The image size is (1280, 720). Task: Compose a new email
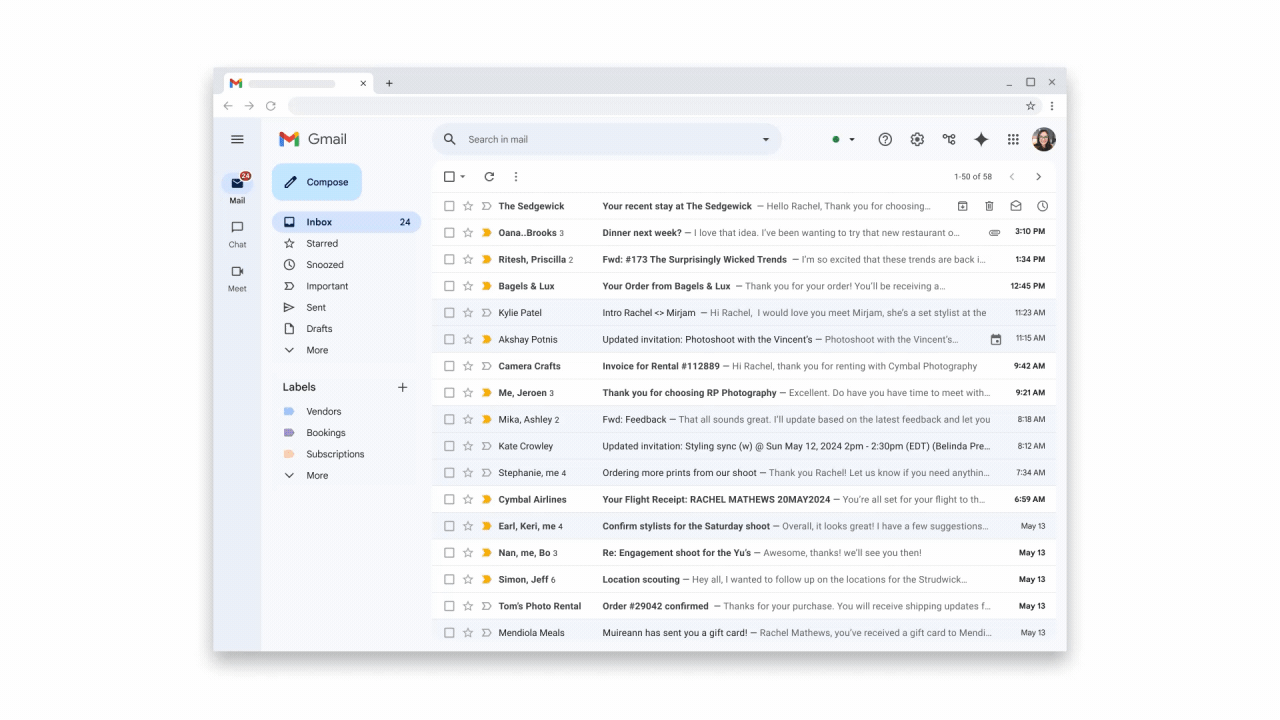pos(316,182)
